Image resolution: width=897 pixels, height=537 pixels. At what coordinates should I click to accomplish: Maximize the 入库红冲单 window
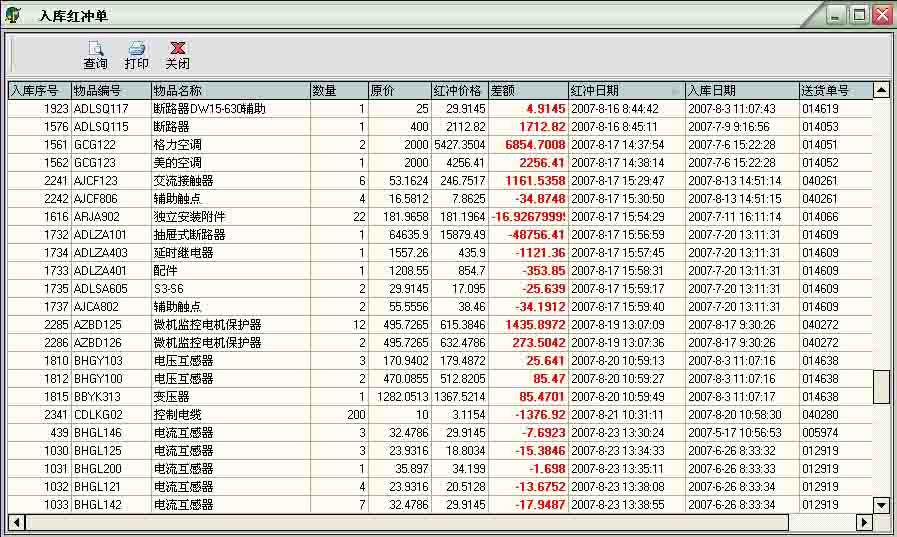[858, 15]
